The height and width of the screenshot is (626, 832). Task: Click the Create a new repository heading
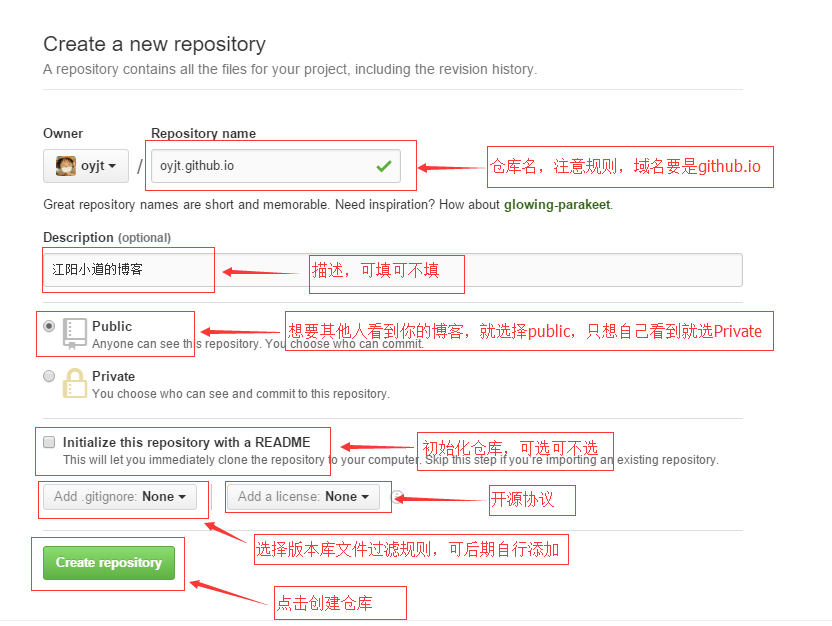click(x=154, y=44)
